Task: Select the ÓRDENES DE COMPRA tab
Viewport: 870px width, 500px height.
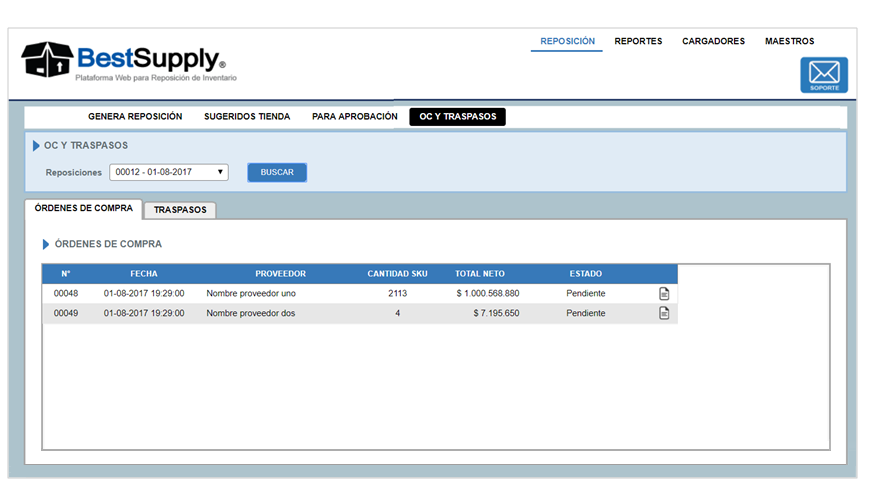Action: 83,208
